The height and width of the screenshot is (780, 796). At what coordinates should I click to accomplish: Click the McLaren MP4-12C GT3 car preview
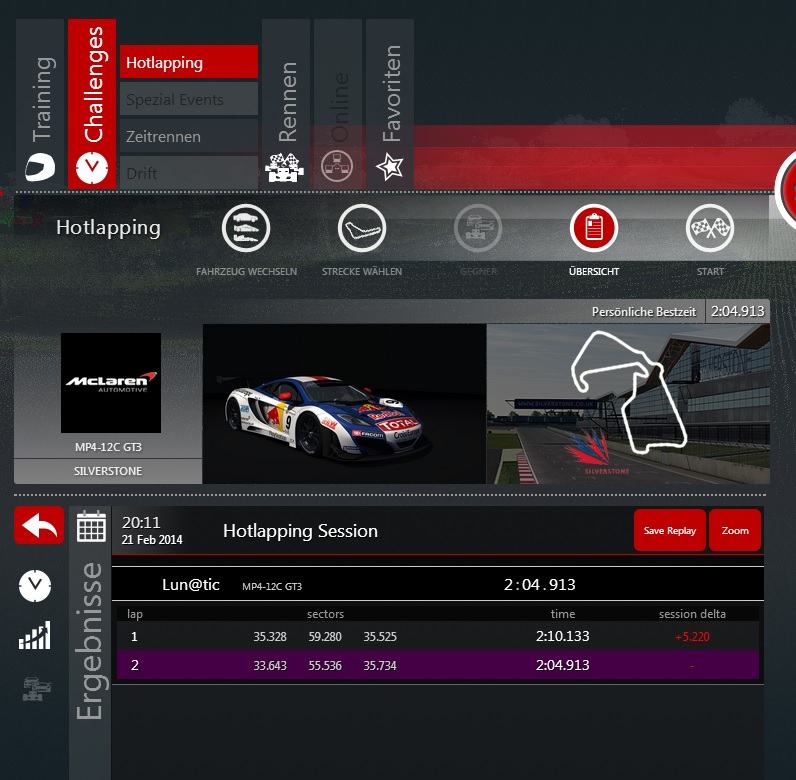pos(344,404)
